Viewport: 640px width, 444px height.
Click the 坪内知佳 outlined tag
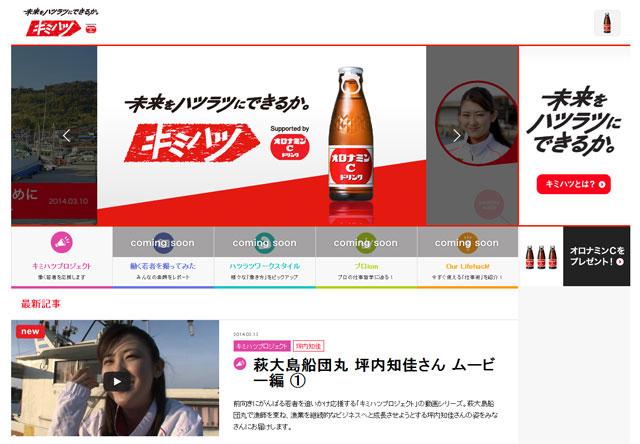pos(308,346)
